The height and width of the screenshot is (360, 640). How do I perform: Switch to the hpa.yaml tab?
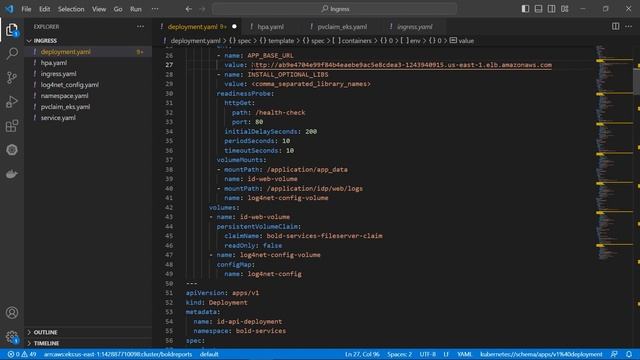pyautogui.click(x=269, y=27)
